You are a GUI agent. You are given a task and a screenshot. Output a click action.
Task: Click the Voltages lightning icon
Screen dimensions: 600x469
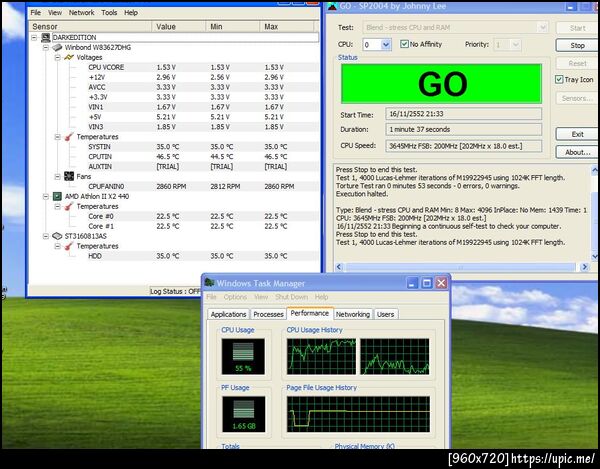point(69,57)
